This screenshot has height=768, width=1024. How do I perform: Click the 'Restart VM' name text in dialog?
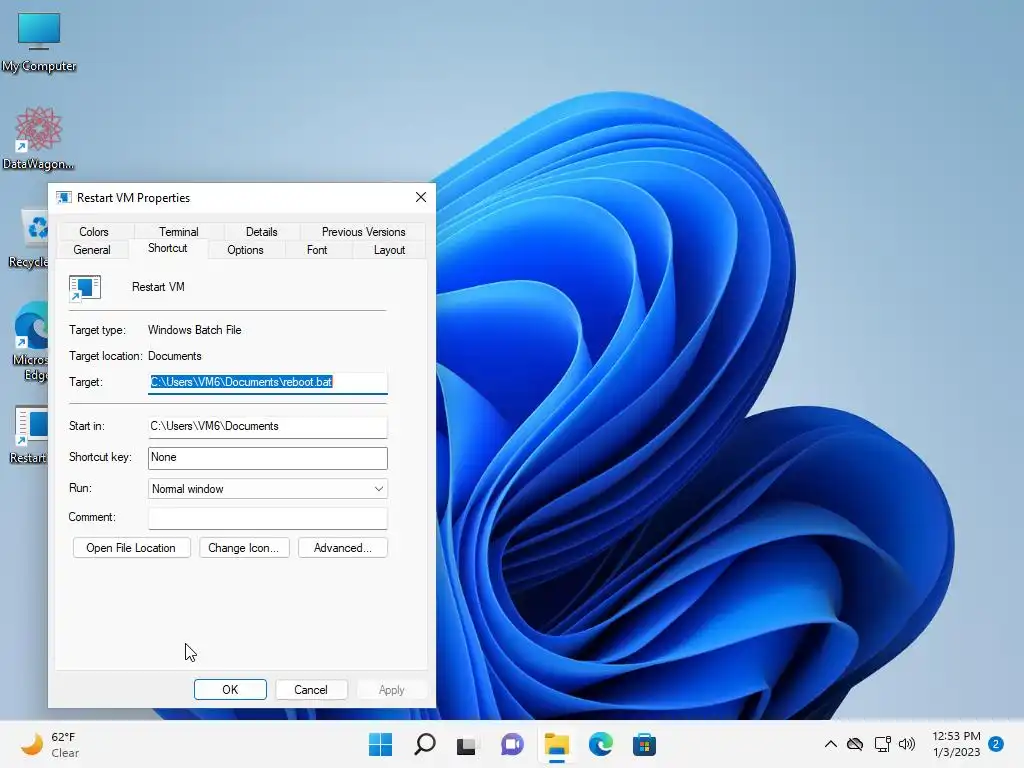[158, 287]
